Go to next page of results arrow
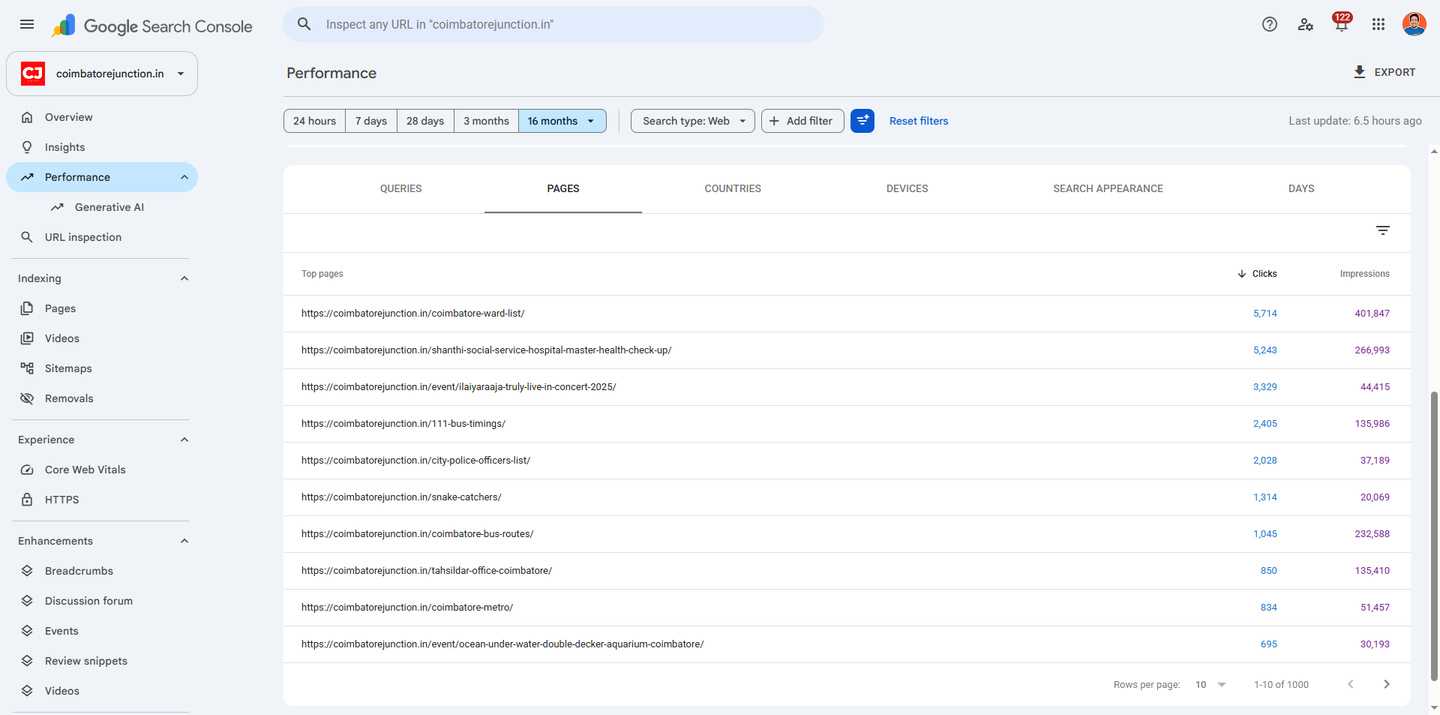This screenshot has width=1440, height=715. click(x=1386, y=684)
